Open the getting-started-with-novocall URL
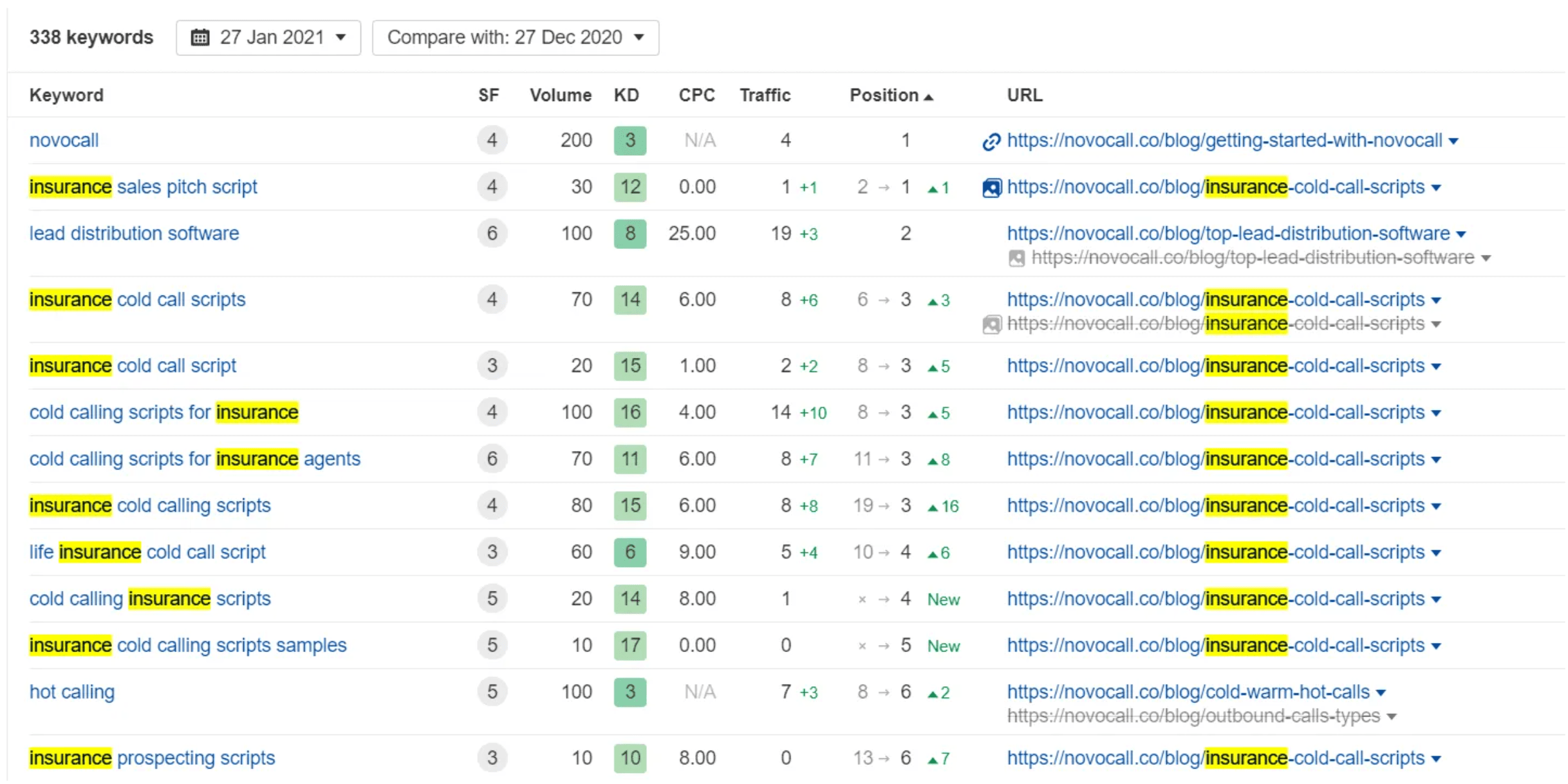The image size is (1568, 784). [x=1224, y=140]
